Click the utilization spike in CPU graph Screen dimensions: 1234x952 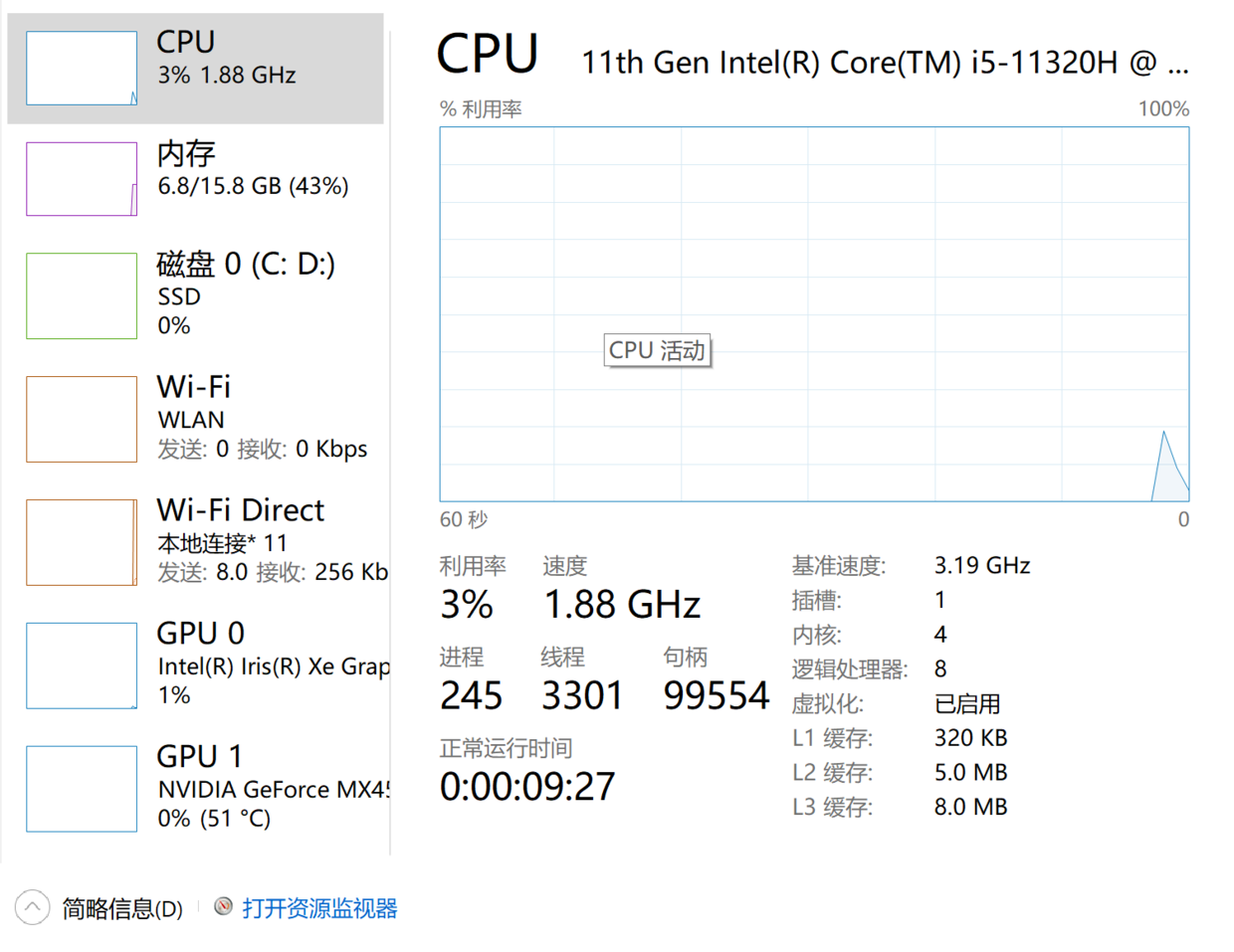click(x=1165, y=466)
